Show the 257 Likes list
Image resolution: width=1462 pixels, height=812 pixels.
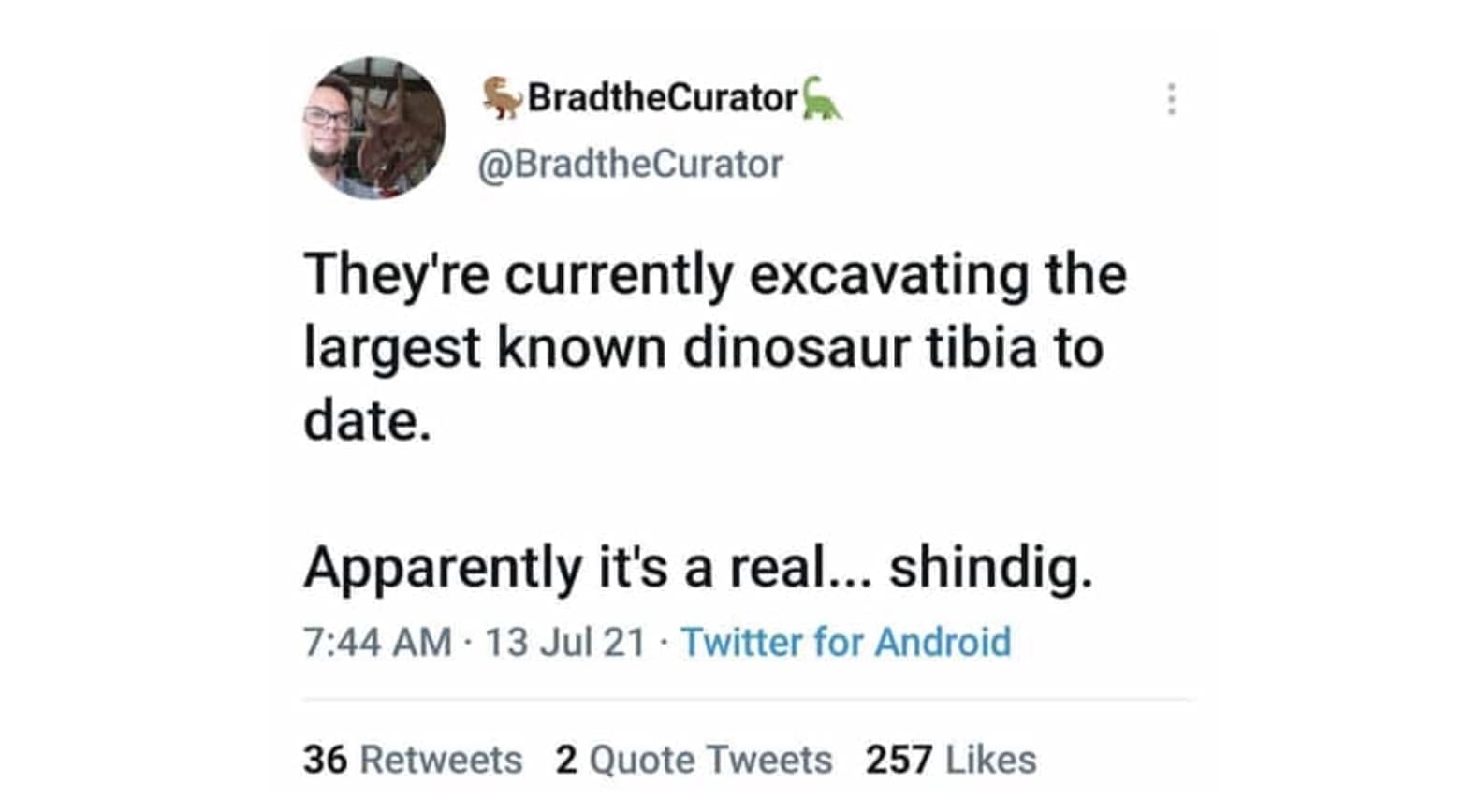point(951,760)
